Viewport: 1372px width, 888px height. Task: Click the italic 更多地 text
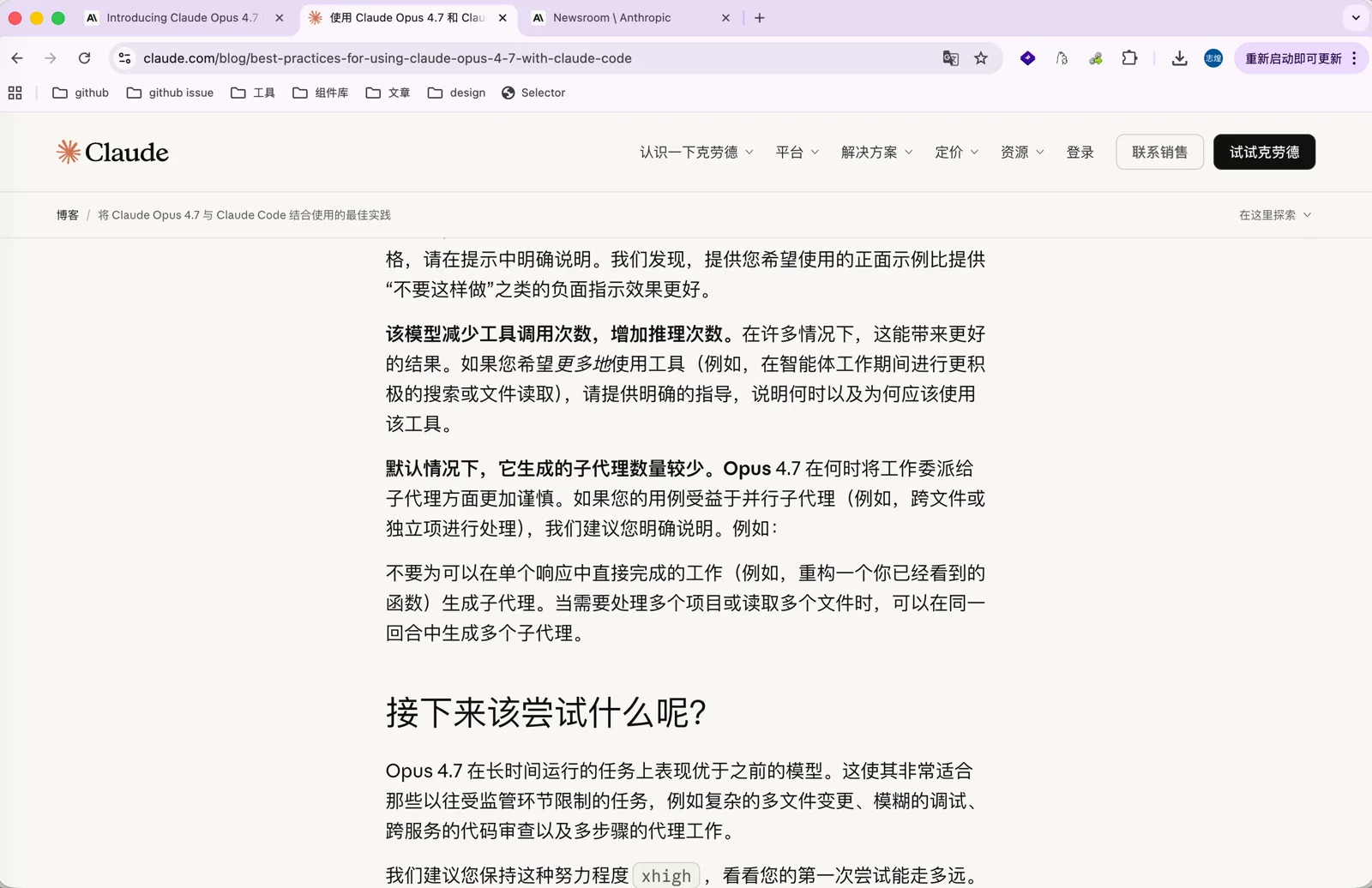[584, 364]
